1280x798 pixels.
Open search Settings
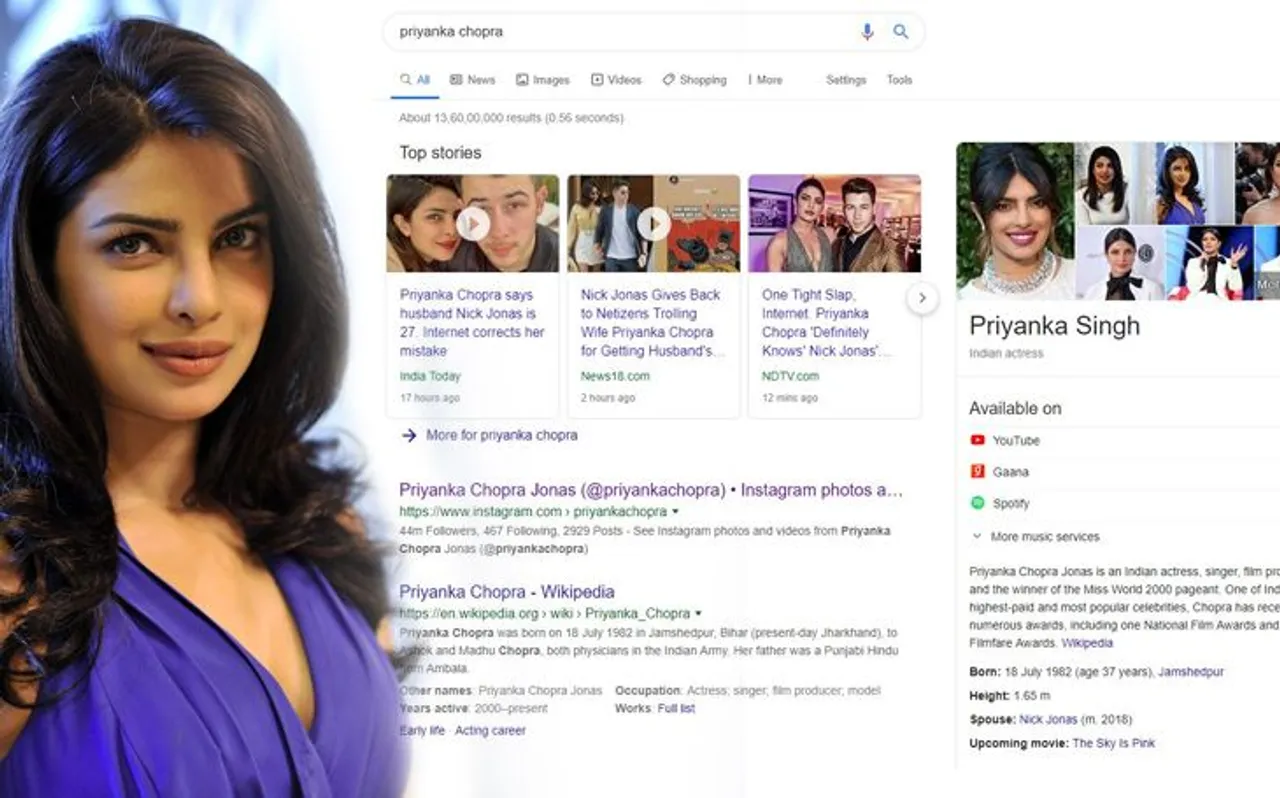coord(846,80)
